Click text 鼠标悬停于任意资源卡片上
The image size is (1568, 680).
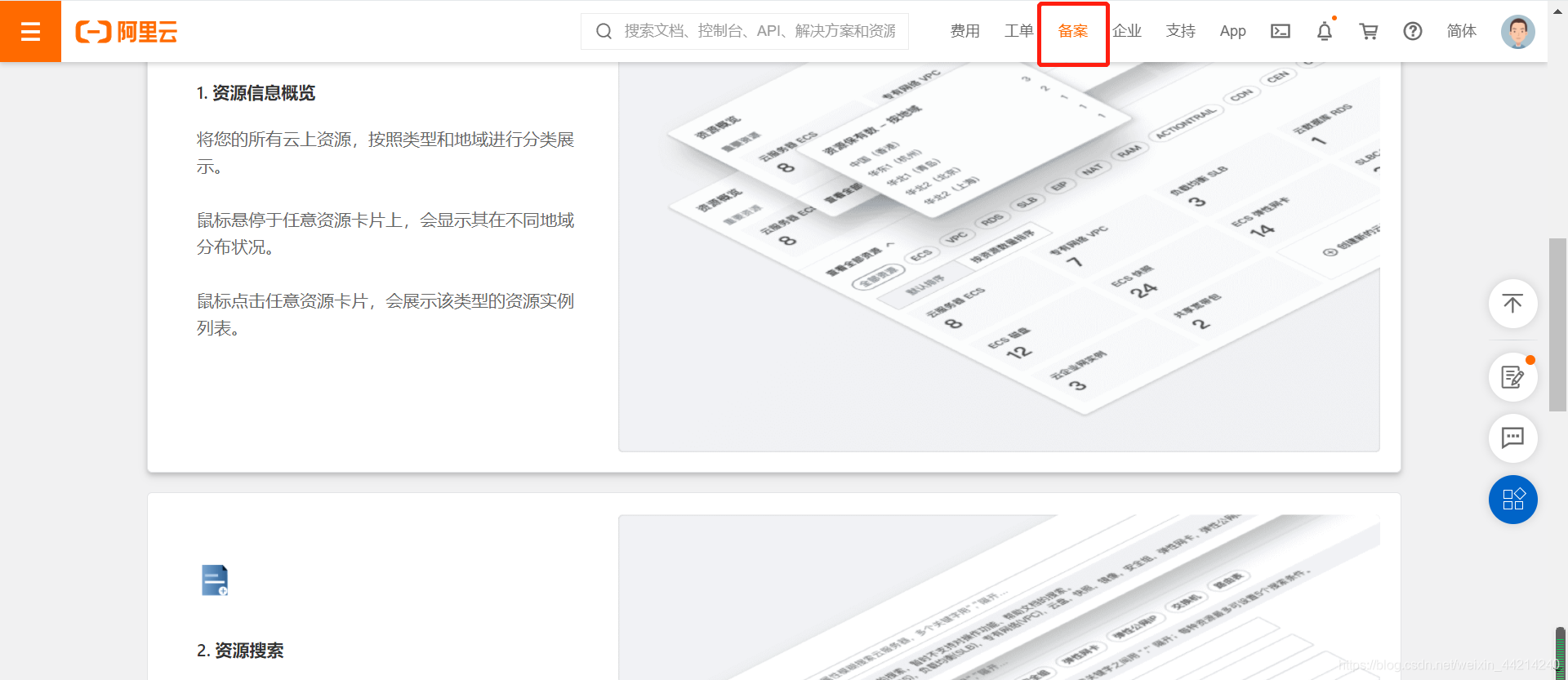(300, 220)
